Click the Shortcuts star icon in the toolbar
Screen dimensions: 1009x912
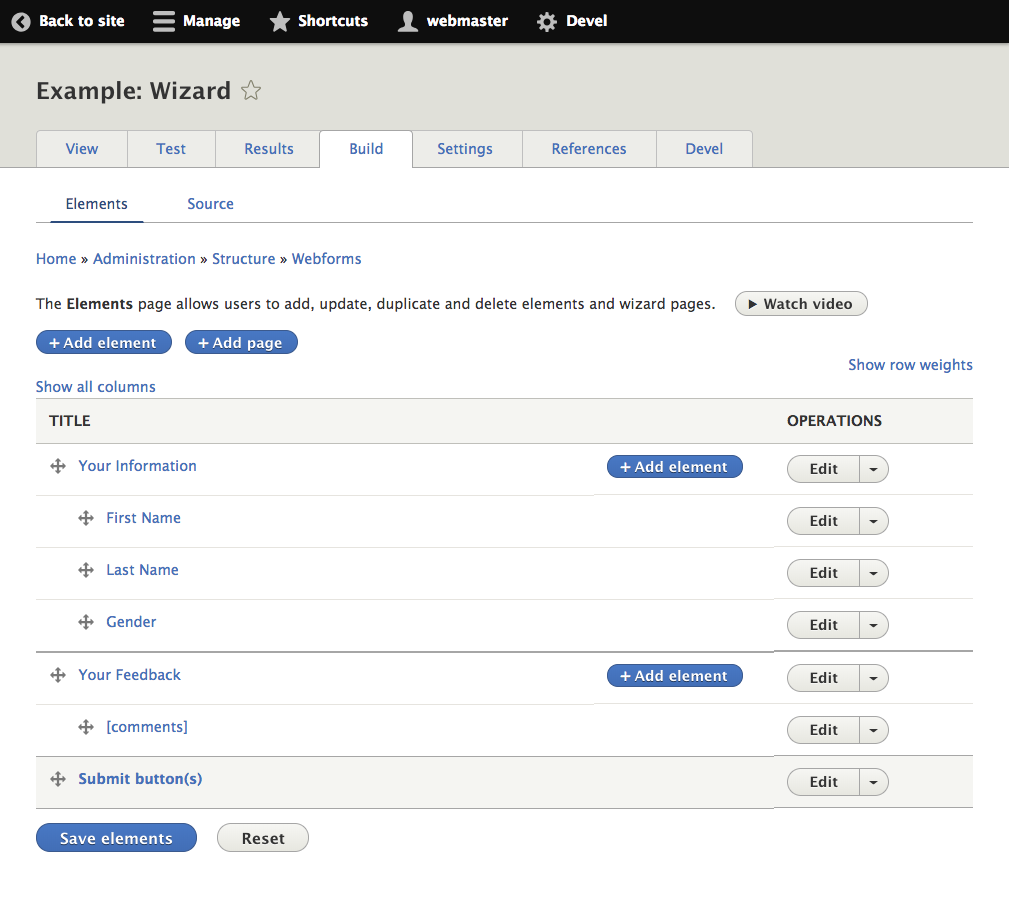(x=278, y=20)
